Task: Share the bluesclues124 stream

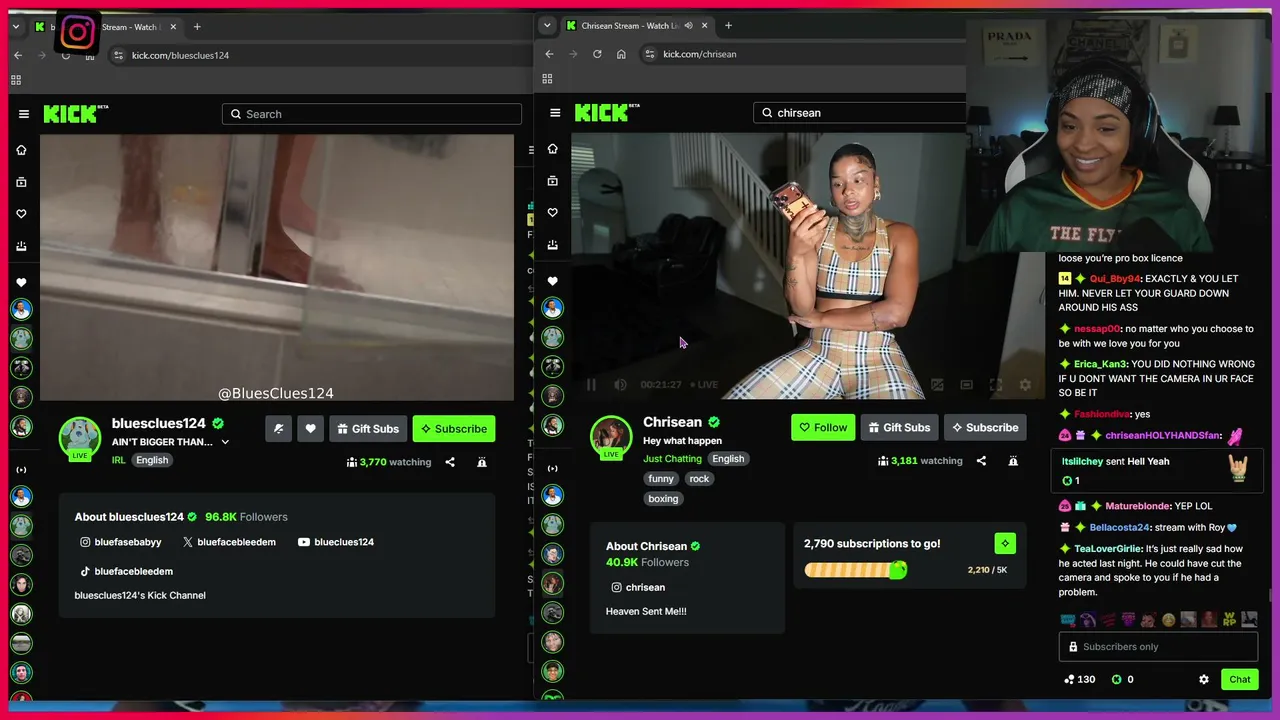Action: [450, 462]
